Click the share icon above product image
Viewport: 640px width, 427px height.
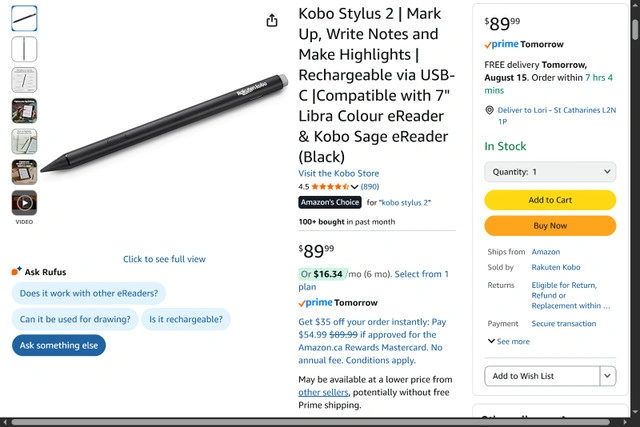(272, 21)
